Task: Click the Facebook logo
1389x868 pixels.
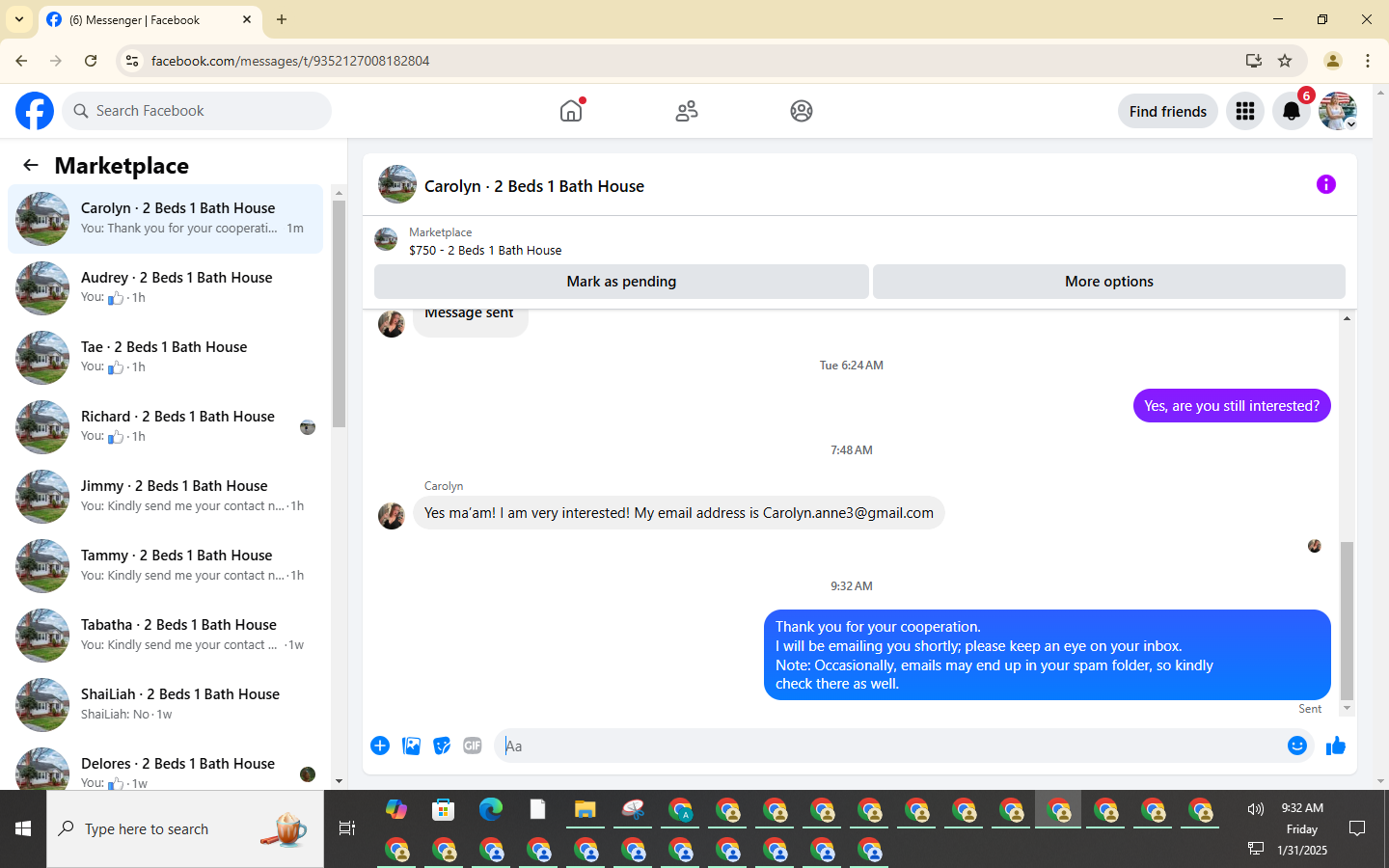Action: point(35,111)
